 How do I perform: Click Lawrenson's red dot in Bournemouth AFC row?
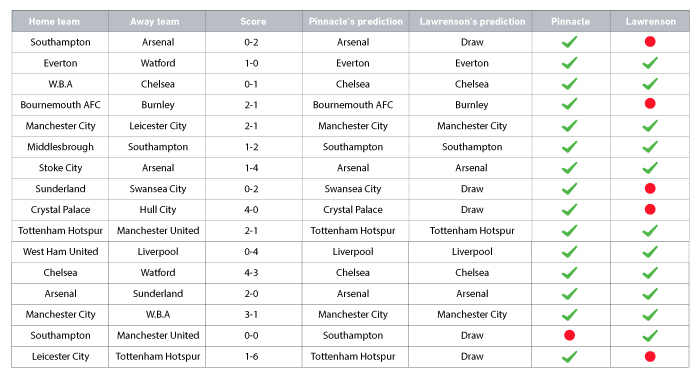[x=650, y=104]
